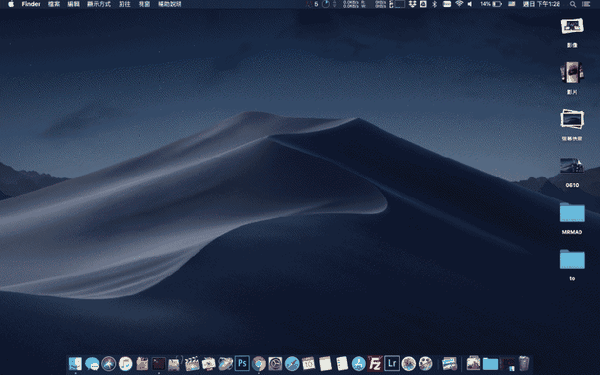600x375 pixels.
Task: Open the Bluetooth status menu
Action: click(x=434, y=4)
